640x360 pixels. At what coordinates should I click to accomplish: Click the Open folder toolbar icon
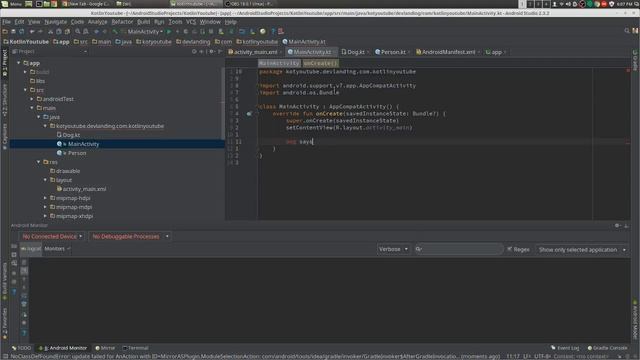click(x=5, y=31)
